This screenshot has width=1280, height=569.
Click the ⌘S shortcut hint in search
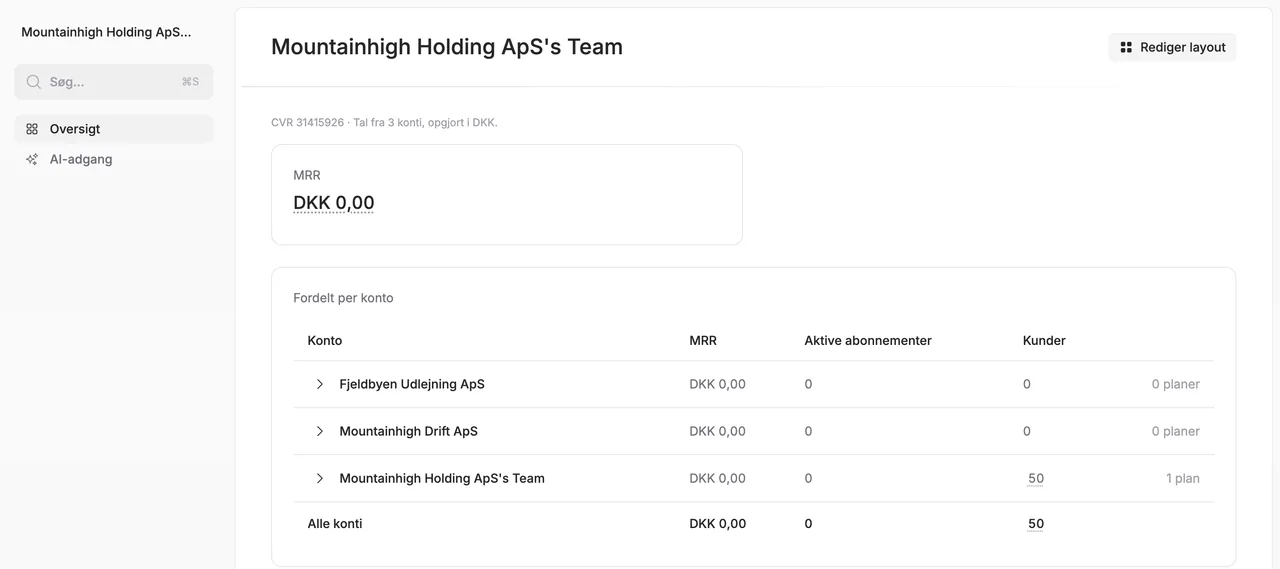pyautogui.click(x=190, y=82)
